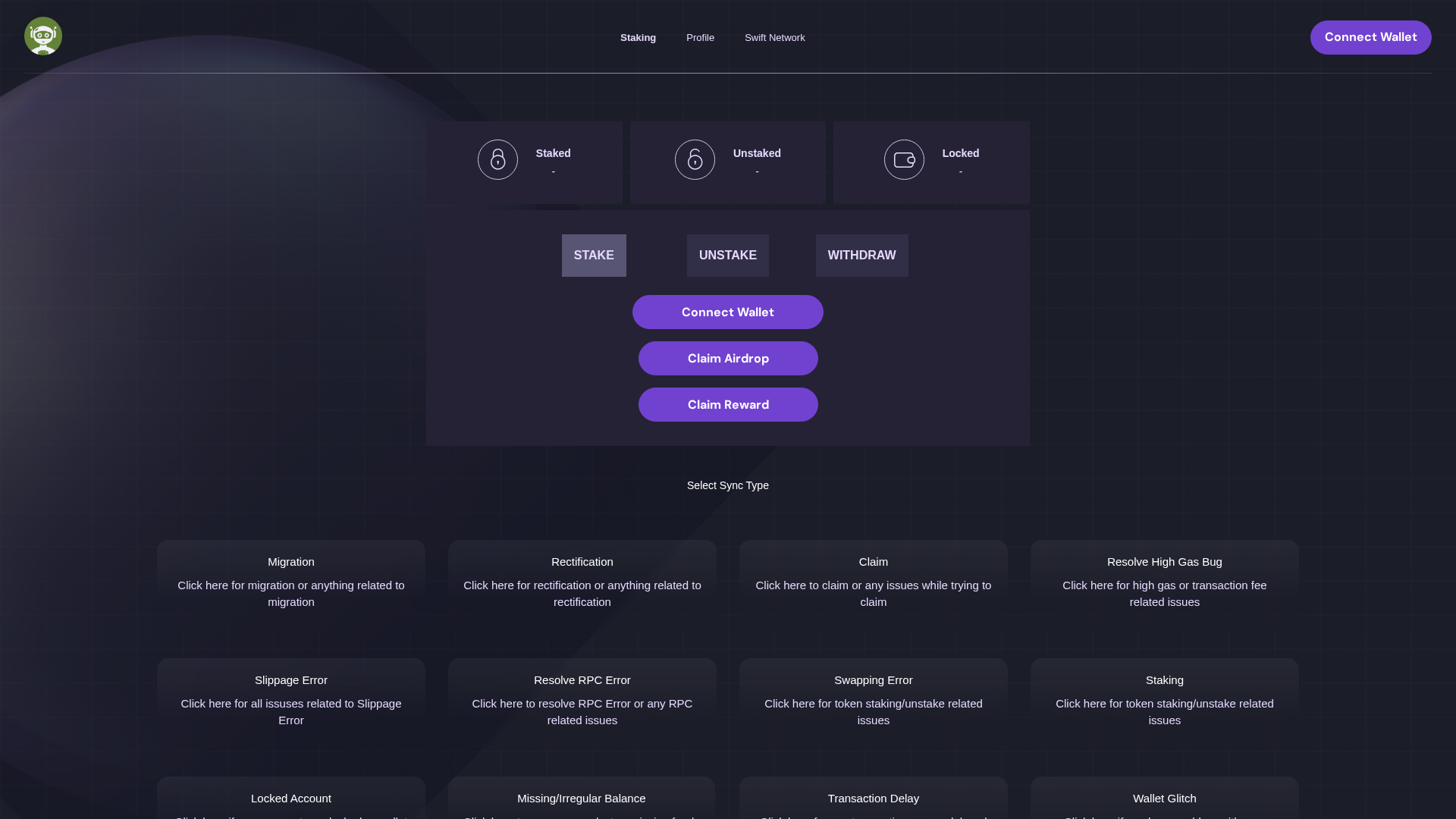This screenshot has width=1456, height=819.
Task: Click the Staked stat label
Action: pyautogui.click(x=553, y=153)
